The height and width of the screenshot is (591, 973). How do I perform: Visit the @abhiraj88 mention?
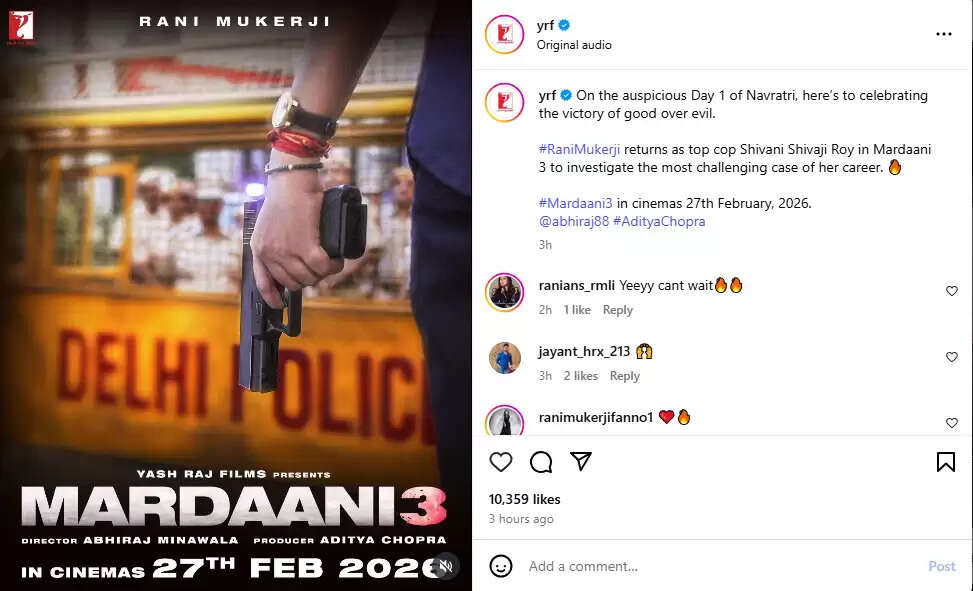click(x=573, y=222)
